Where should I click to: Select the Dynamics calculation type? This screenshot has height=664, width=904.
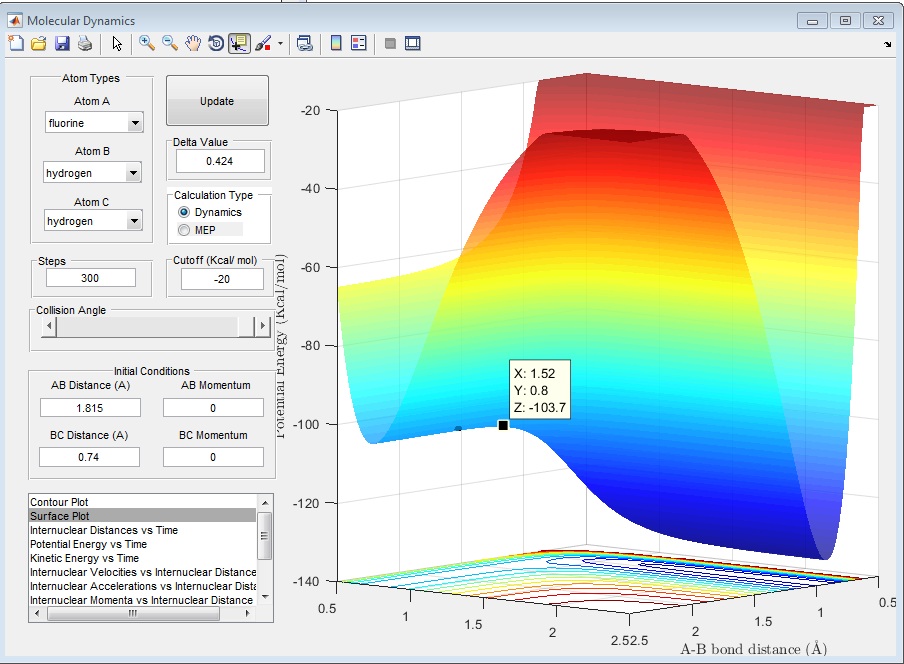(183, 213)
